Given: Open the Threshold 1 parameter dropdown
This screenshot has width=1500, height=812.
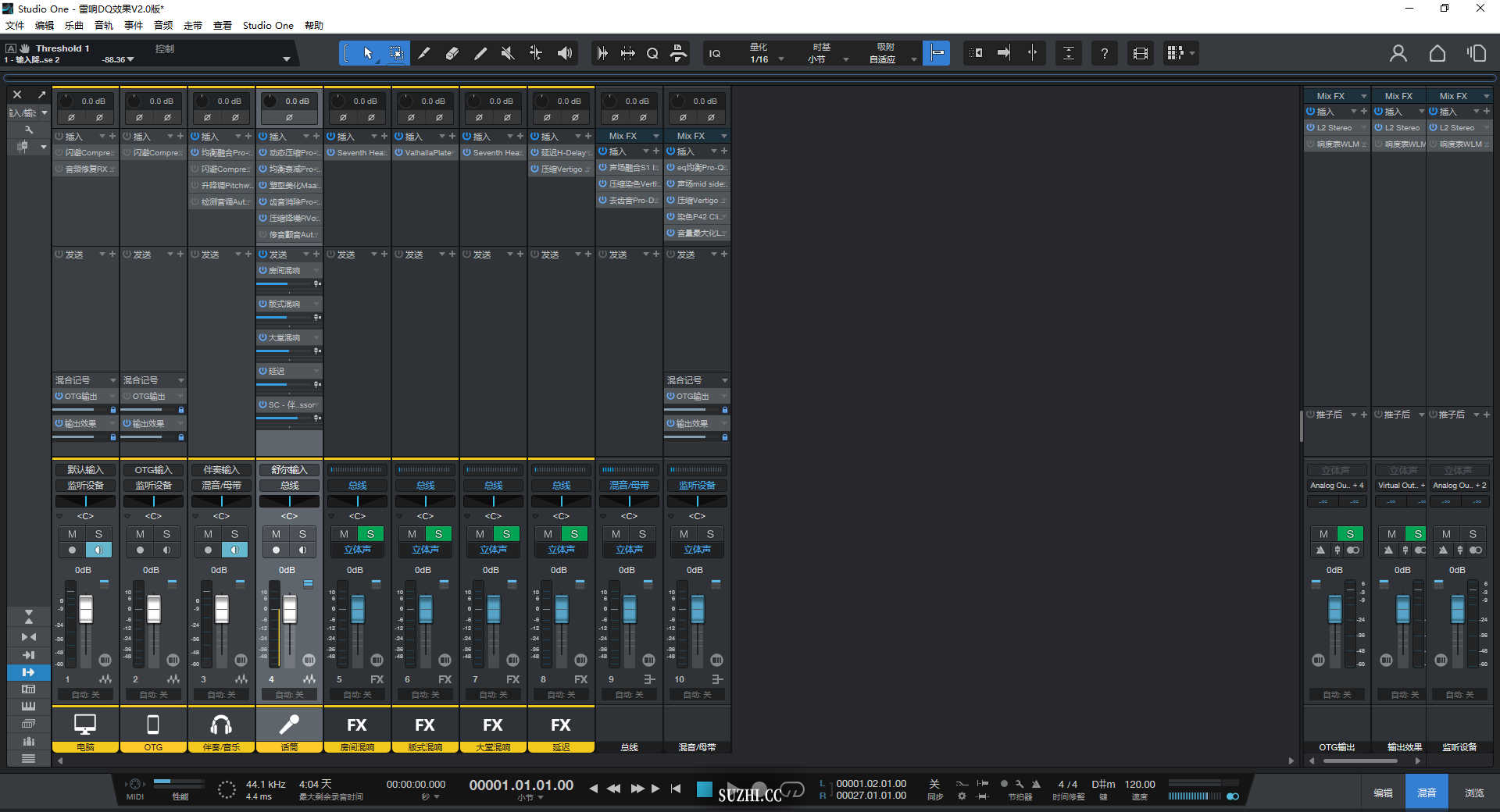Looking at the screenshot, I should click(287, 59).
